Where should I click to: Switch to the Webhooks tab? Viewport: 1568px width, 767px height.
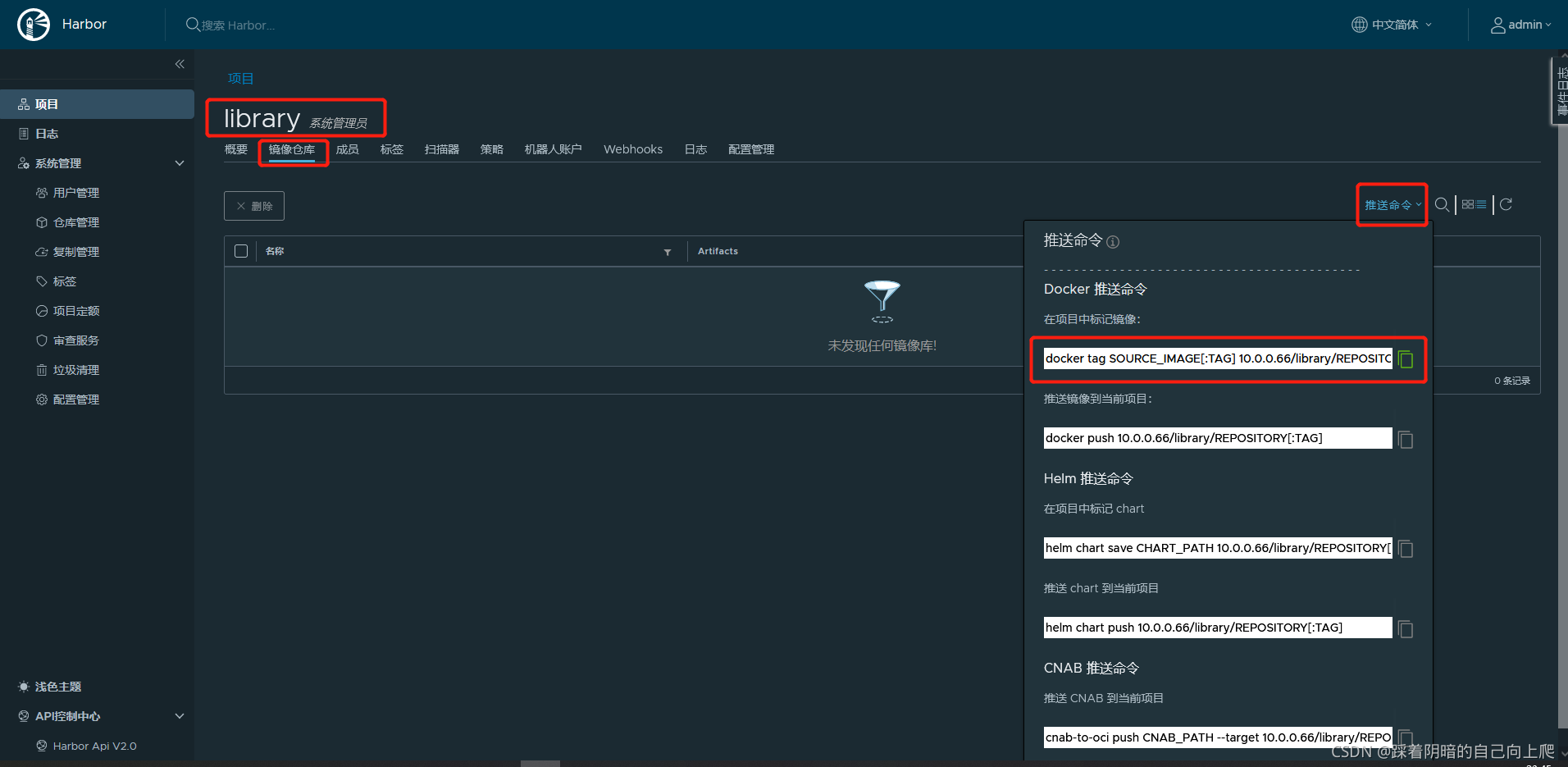point(633,149)
